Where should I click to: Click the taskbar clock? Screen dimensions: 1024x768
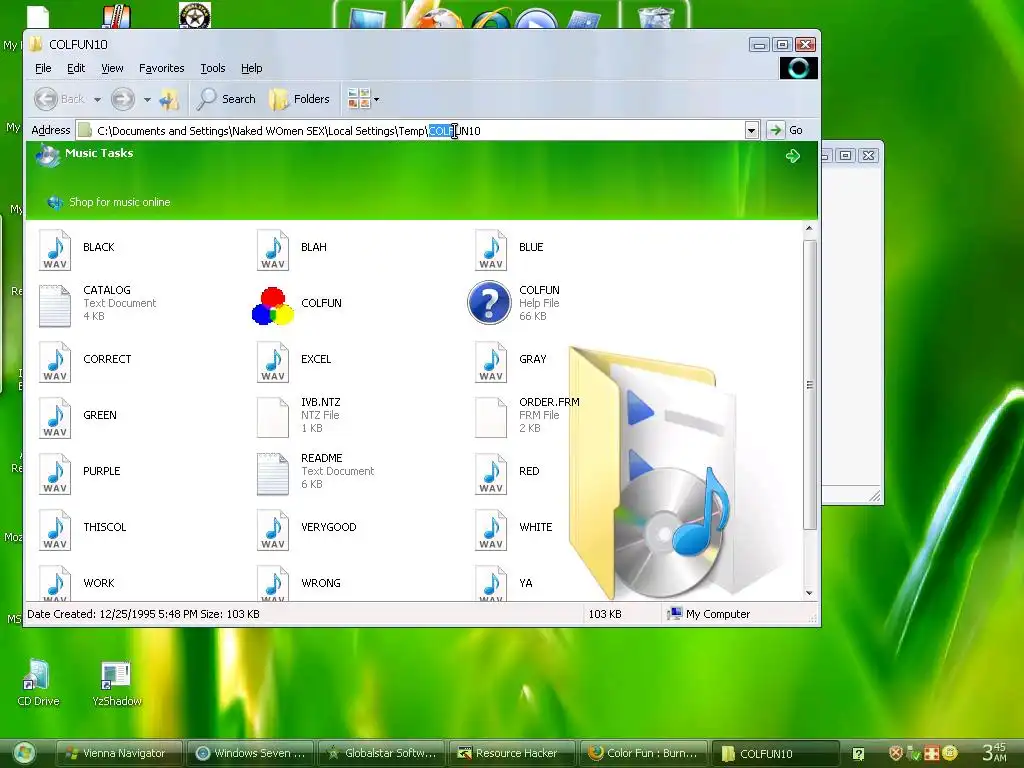995,752
